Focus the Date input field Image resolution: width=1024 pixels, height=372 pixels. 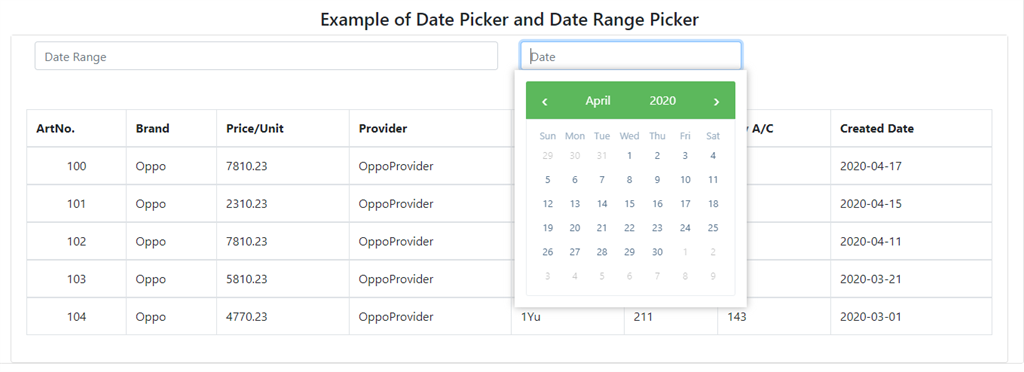pos(631,56)
